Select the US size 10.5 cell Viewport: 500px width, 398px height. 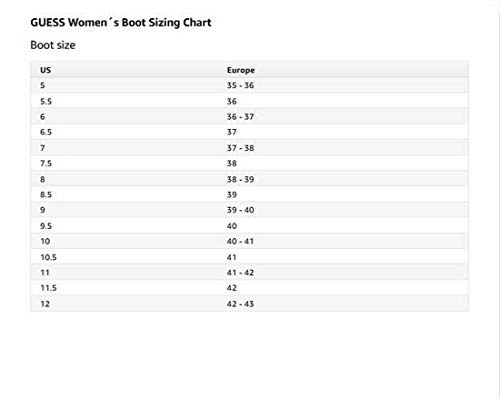click(x=48, y=257)
